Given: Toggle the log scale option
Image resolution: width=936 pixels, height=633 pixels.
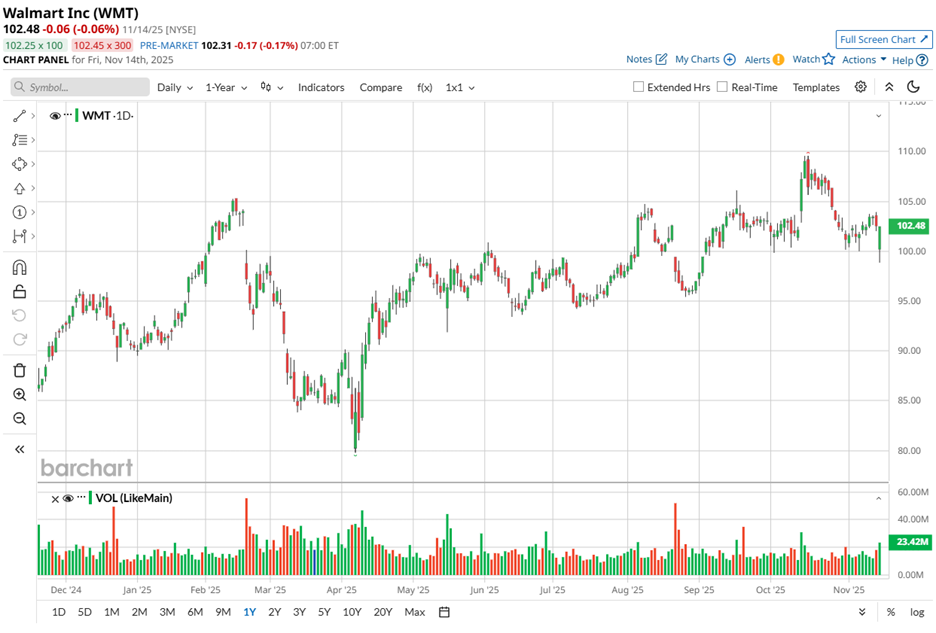Looking at the screenshot, I should pos(915,612).
